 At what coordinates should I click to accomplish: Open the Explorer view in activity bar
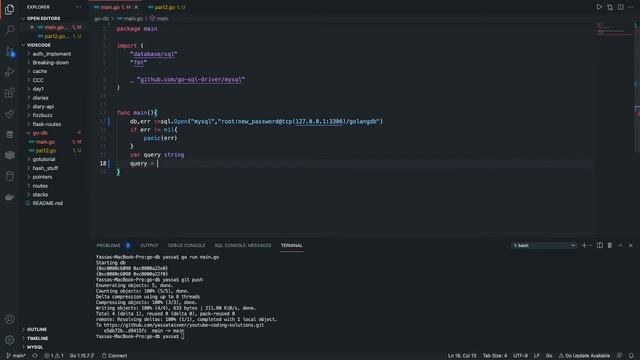pyautogui.click(x=9, y=9)
